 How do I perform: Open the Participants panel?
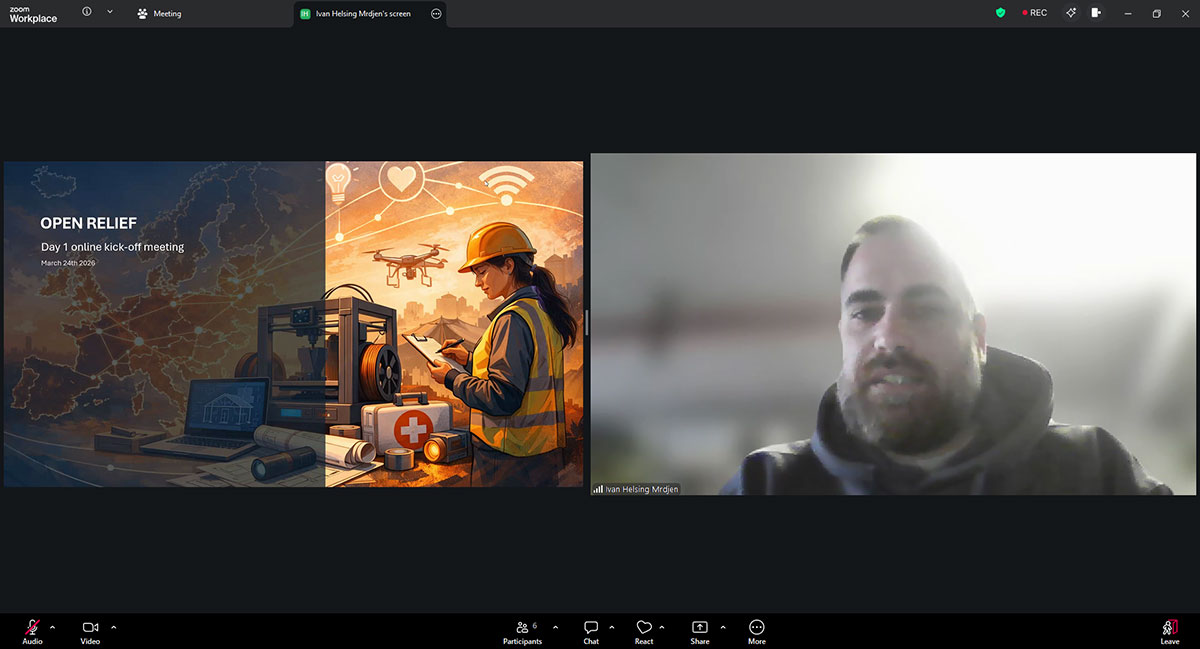[x=522, y=627]
